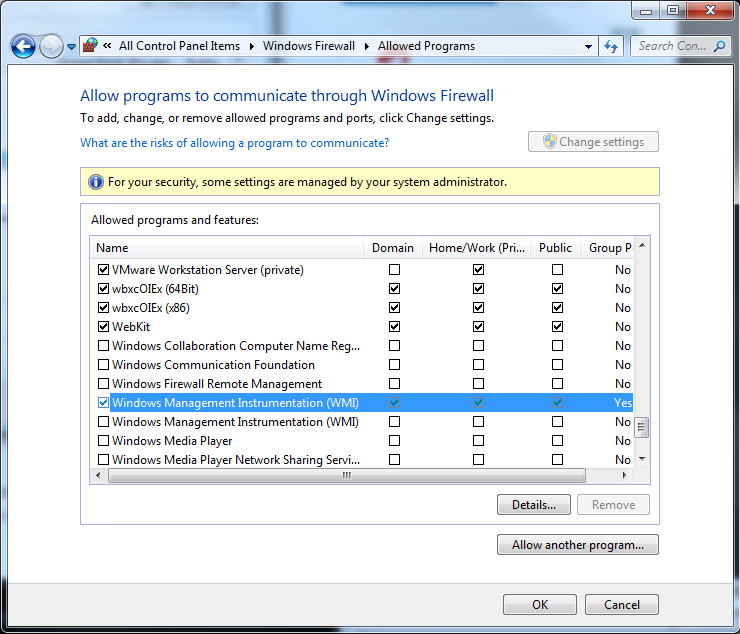This screenshot has width=740, height=634.
Task: Uncheck the WebKit name checkbox
Action: click(103, 327)
